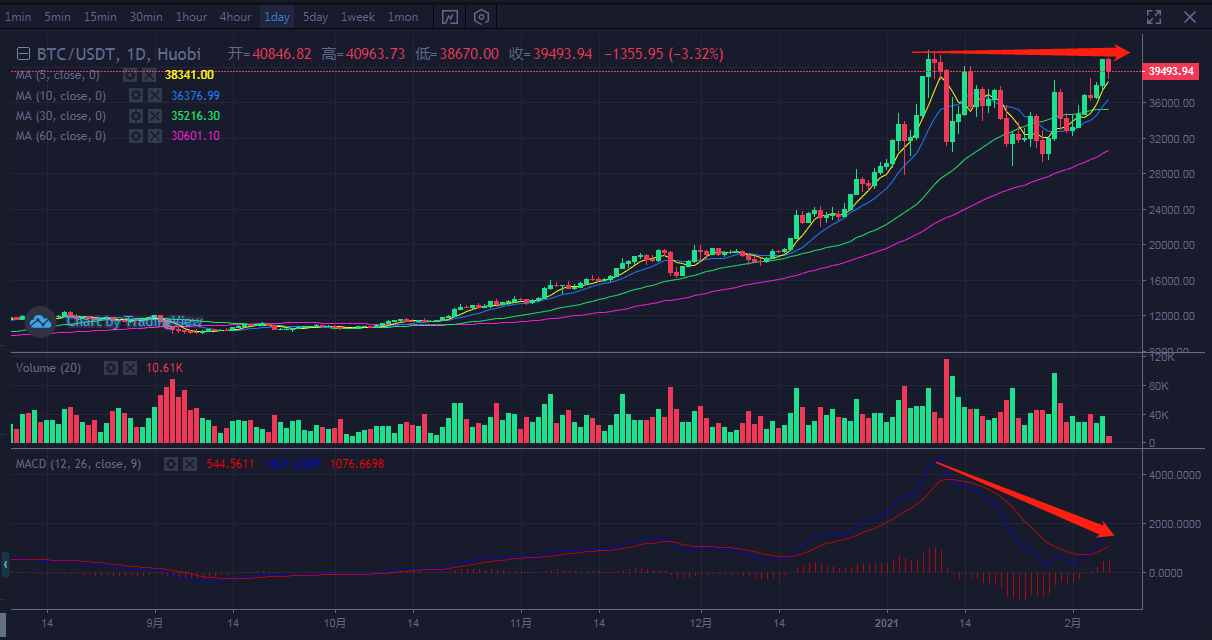Viewport: 1212px width, 640px height.
Task: Click the current price label 39493.94
Action: point(1170,71)
